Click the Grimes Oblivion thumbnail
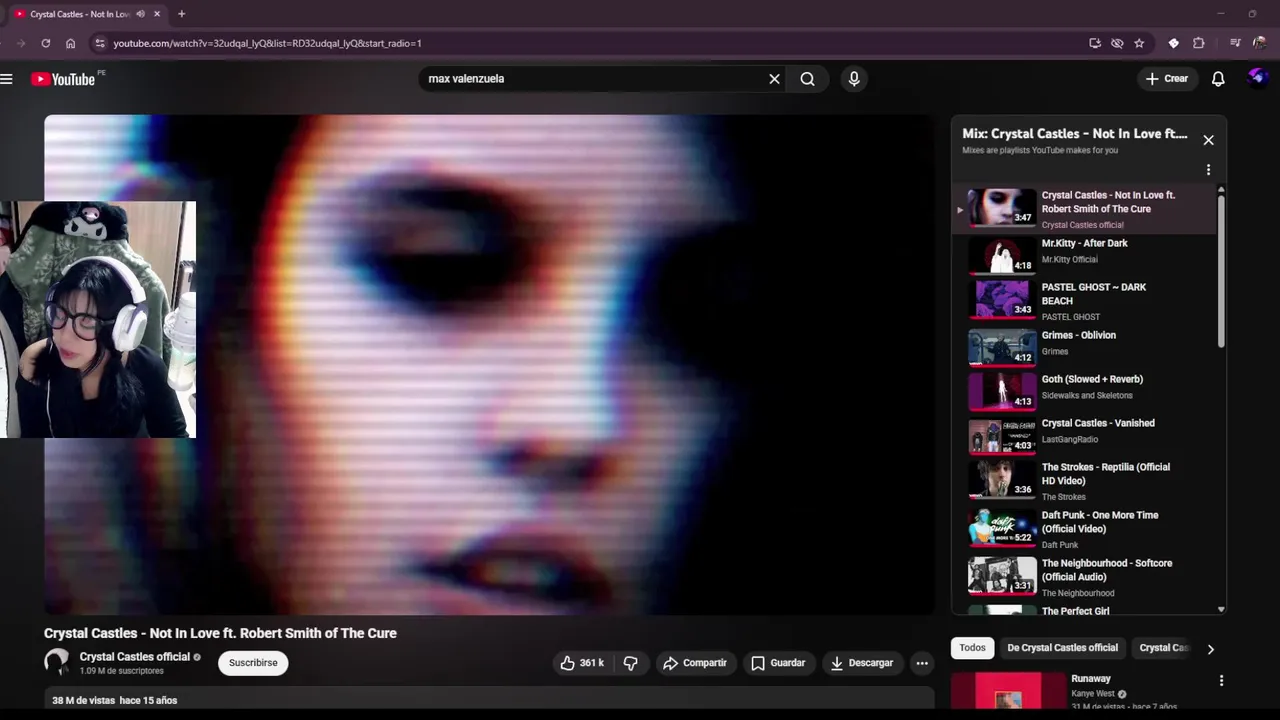Image resolution: width=1280 pixels, height=720 pixels. point(1002,347)
